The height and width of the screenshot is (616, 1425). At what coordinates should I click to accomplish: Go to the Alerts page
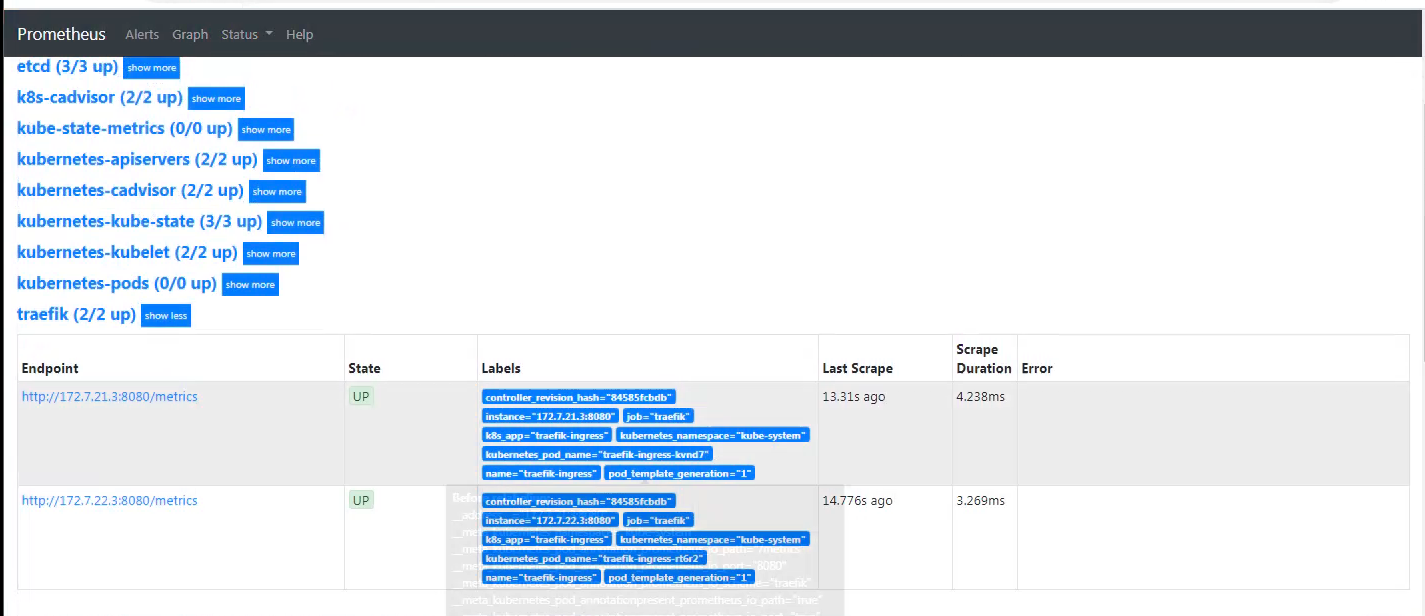[142, 34]
